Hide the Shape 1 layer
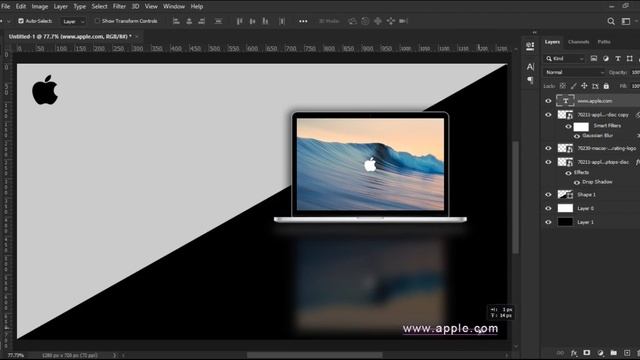Viewport: 640px width, 360px height. (548, 195)
